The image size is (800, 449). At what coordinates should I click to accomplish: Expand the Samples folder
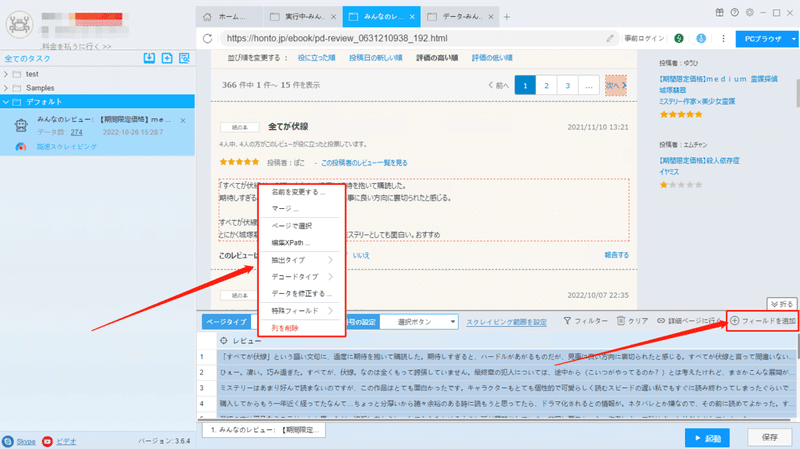coord(6,88)
